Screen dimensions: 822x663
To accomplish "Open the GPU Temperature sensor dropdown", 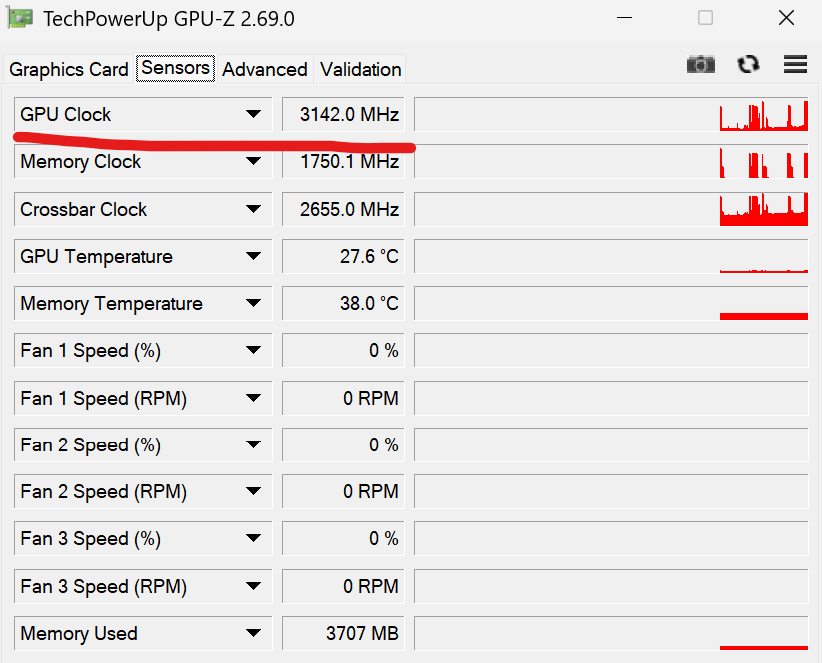I will (x=253, y=257).
